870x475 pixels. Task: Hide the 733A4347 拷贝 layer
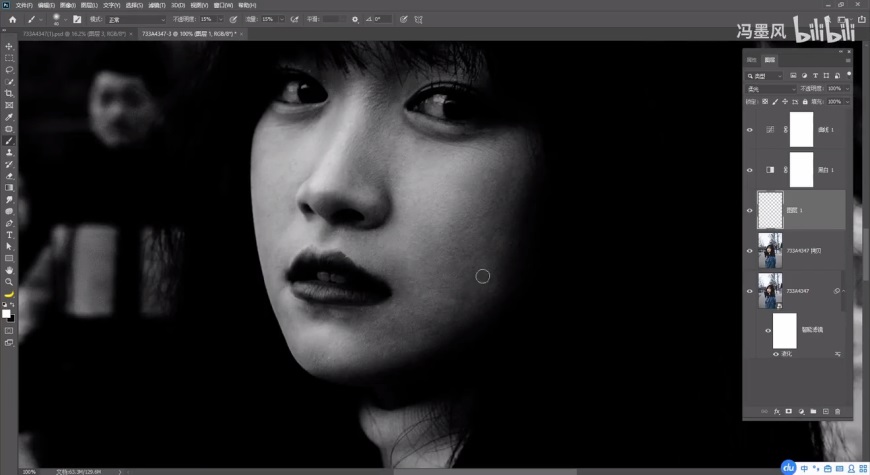pyautogui.click(x=750, y=251)
